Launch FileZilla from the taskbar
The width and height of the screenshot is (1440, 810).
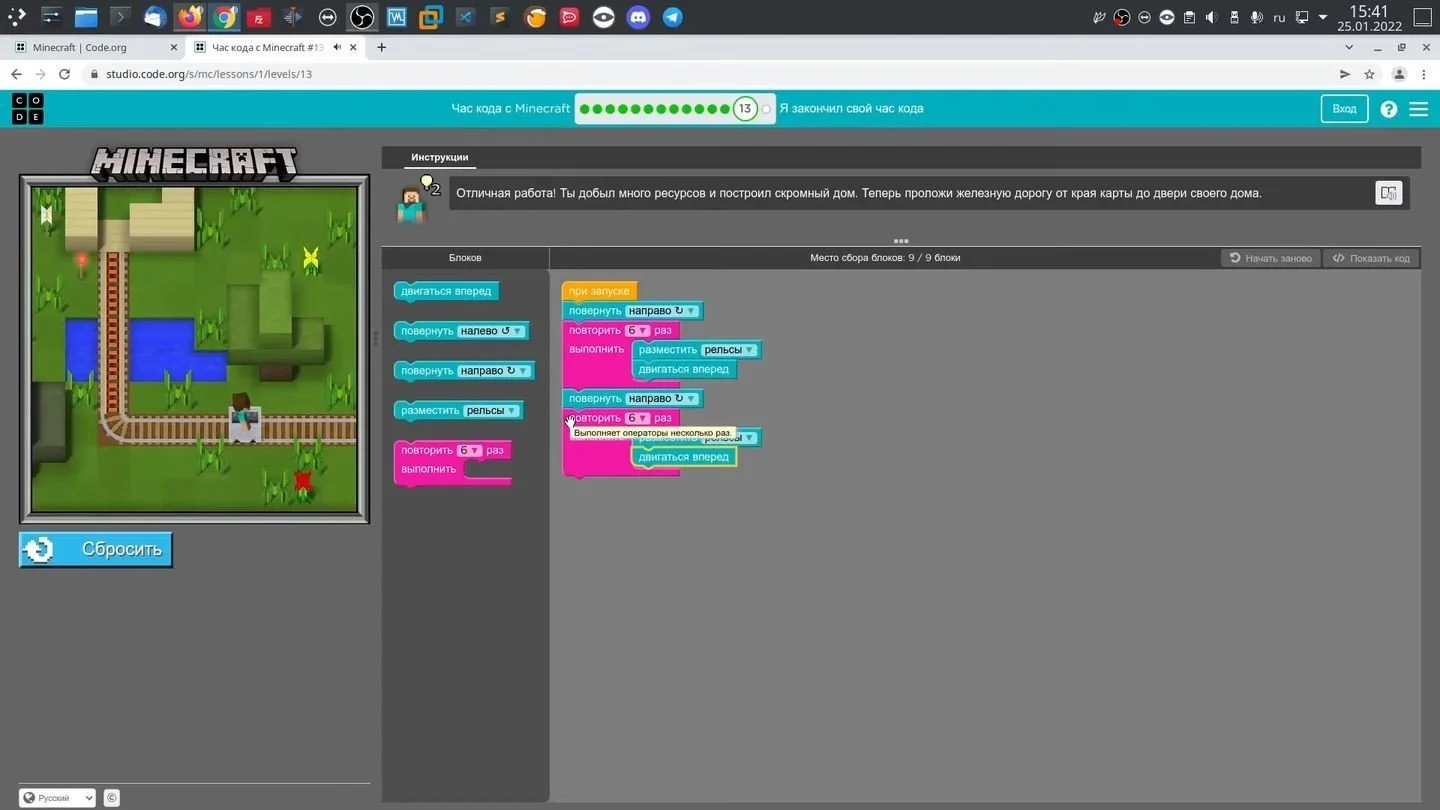tap(258, 17)
